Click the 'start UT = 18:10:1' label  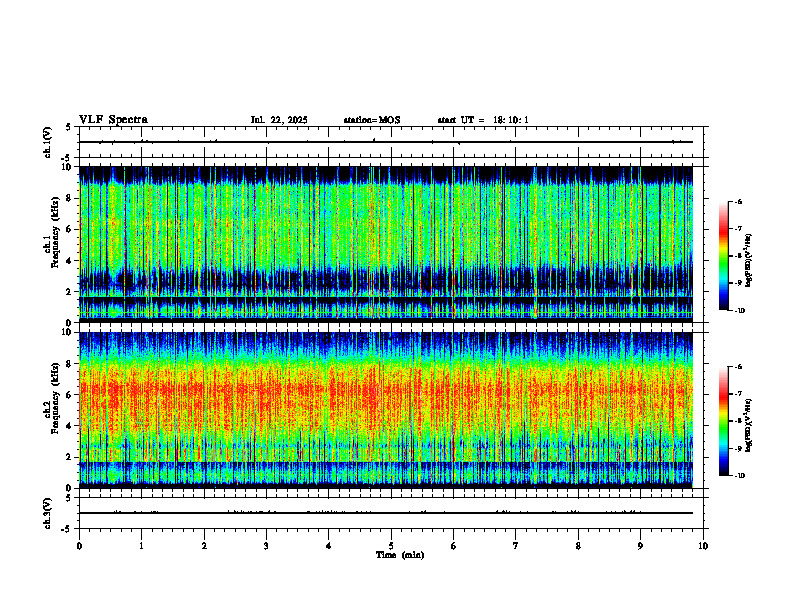pos(483,120)
